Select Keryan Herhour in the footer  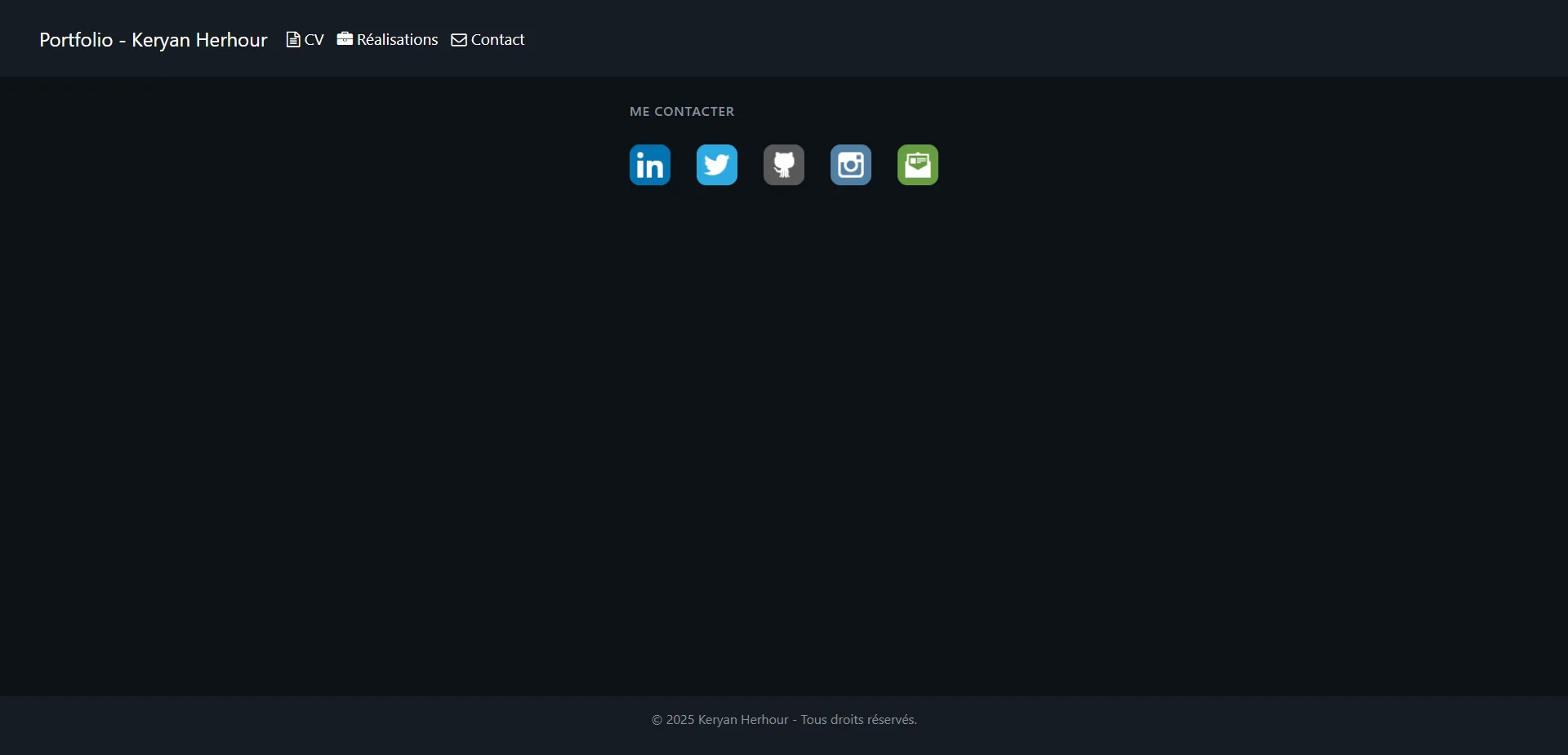click(742, 719)
